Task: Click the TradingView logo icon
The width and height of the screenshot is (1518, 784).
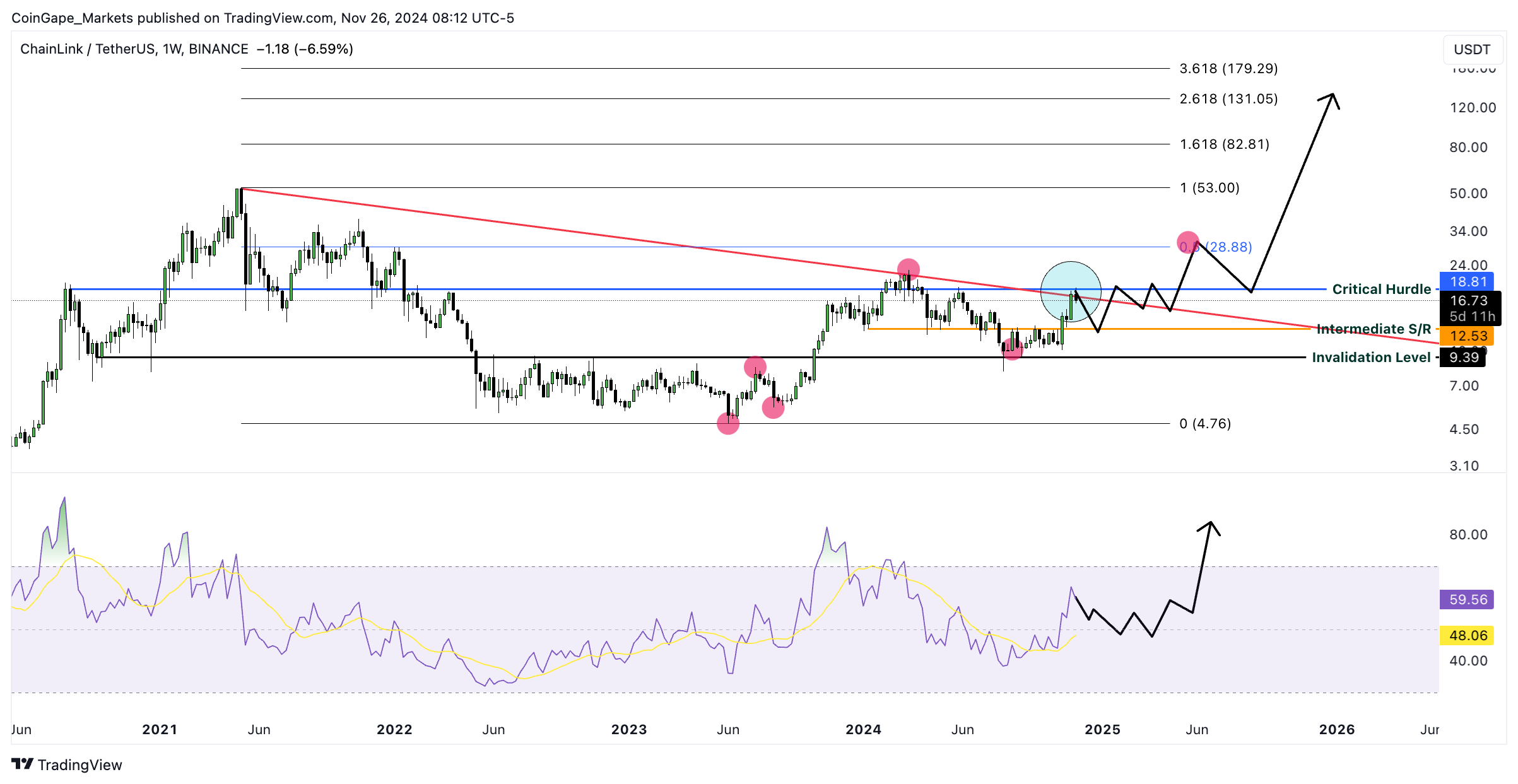Action: point(22,764)
